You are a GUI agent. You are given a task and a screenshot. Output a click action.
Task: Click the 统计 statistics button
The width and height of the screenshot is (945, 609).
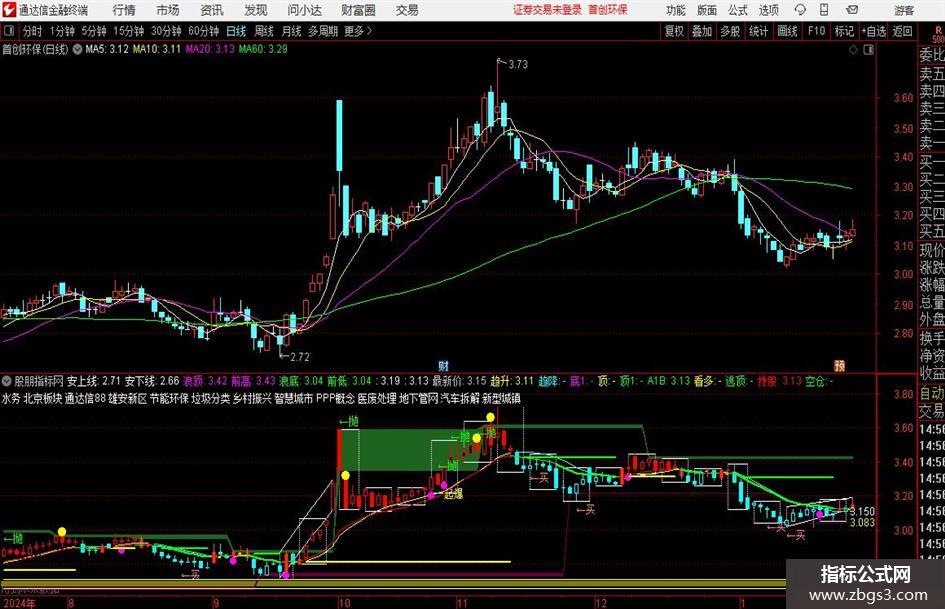click(758, 31)
